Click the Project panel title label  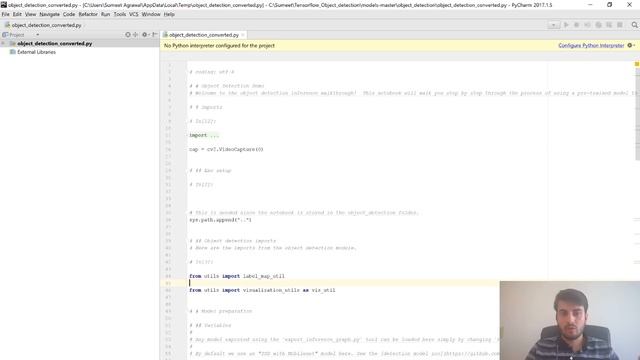pos(17,35)
